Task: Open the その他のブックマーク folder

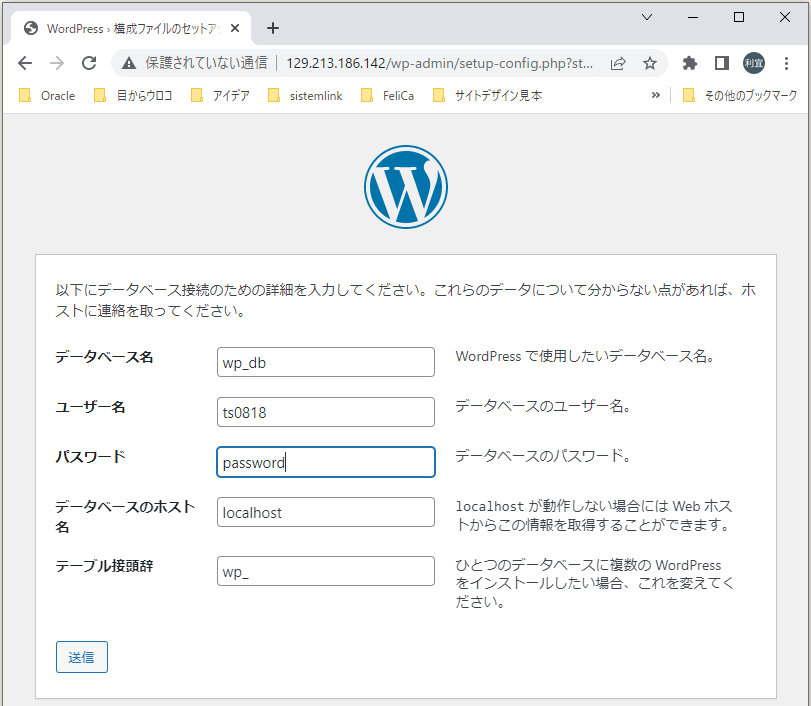Action: pos(740,96)
